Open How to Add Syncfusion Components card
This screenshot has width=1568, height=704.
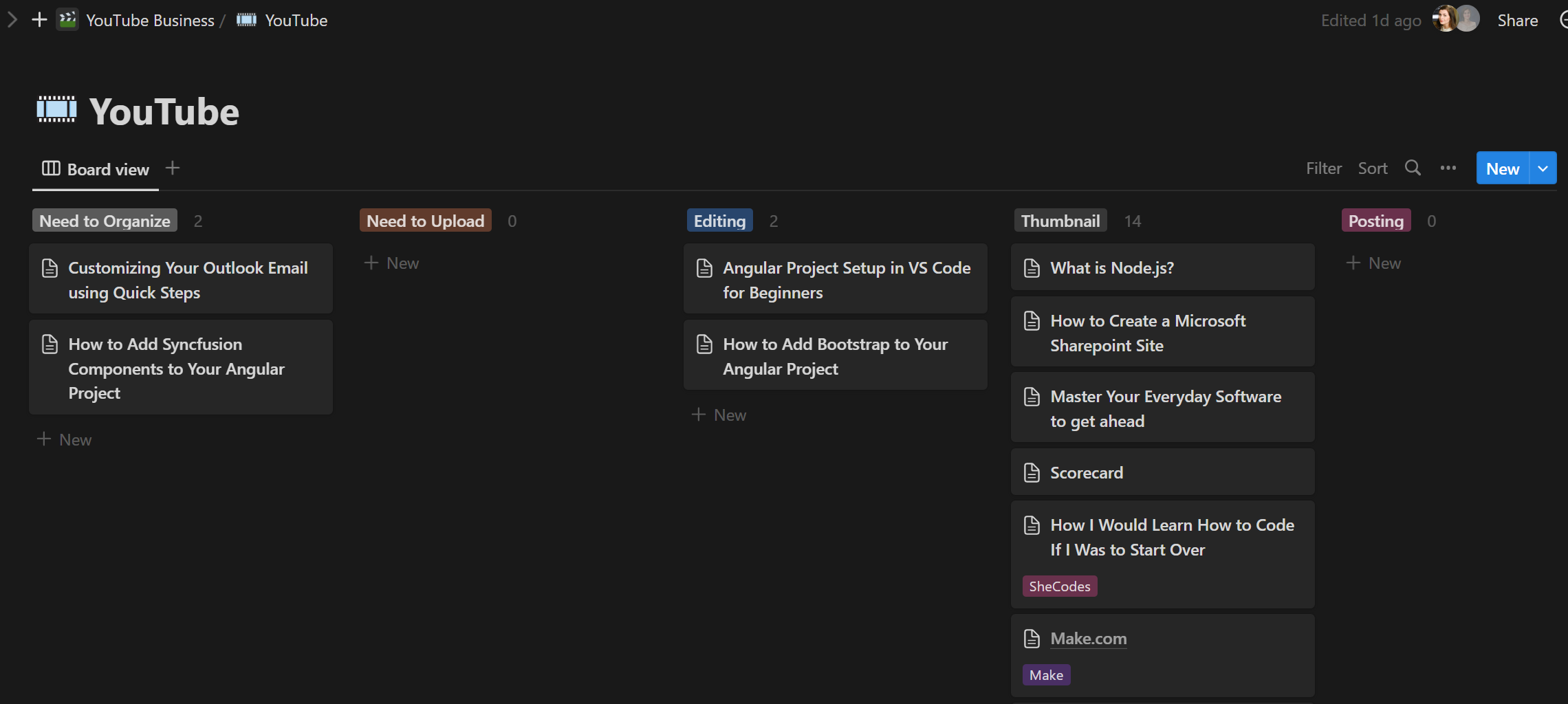[x=181, y=367]
